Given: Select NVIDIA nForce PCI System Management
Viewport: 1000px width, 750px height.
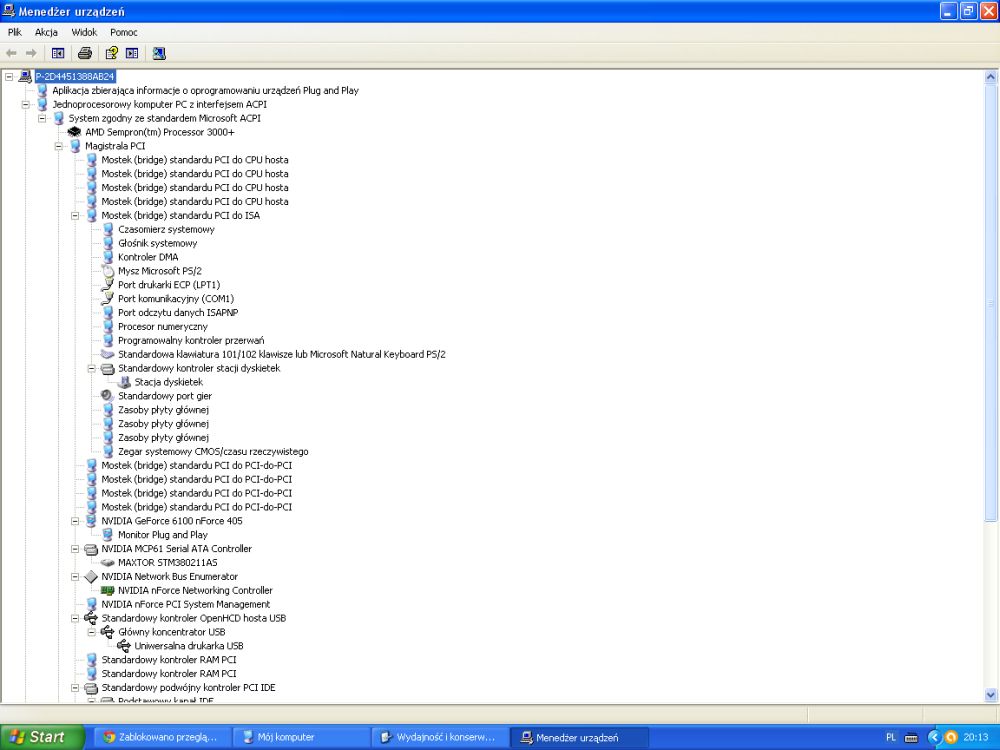Looking at the screenshot, I should pos(186,605).
